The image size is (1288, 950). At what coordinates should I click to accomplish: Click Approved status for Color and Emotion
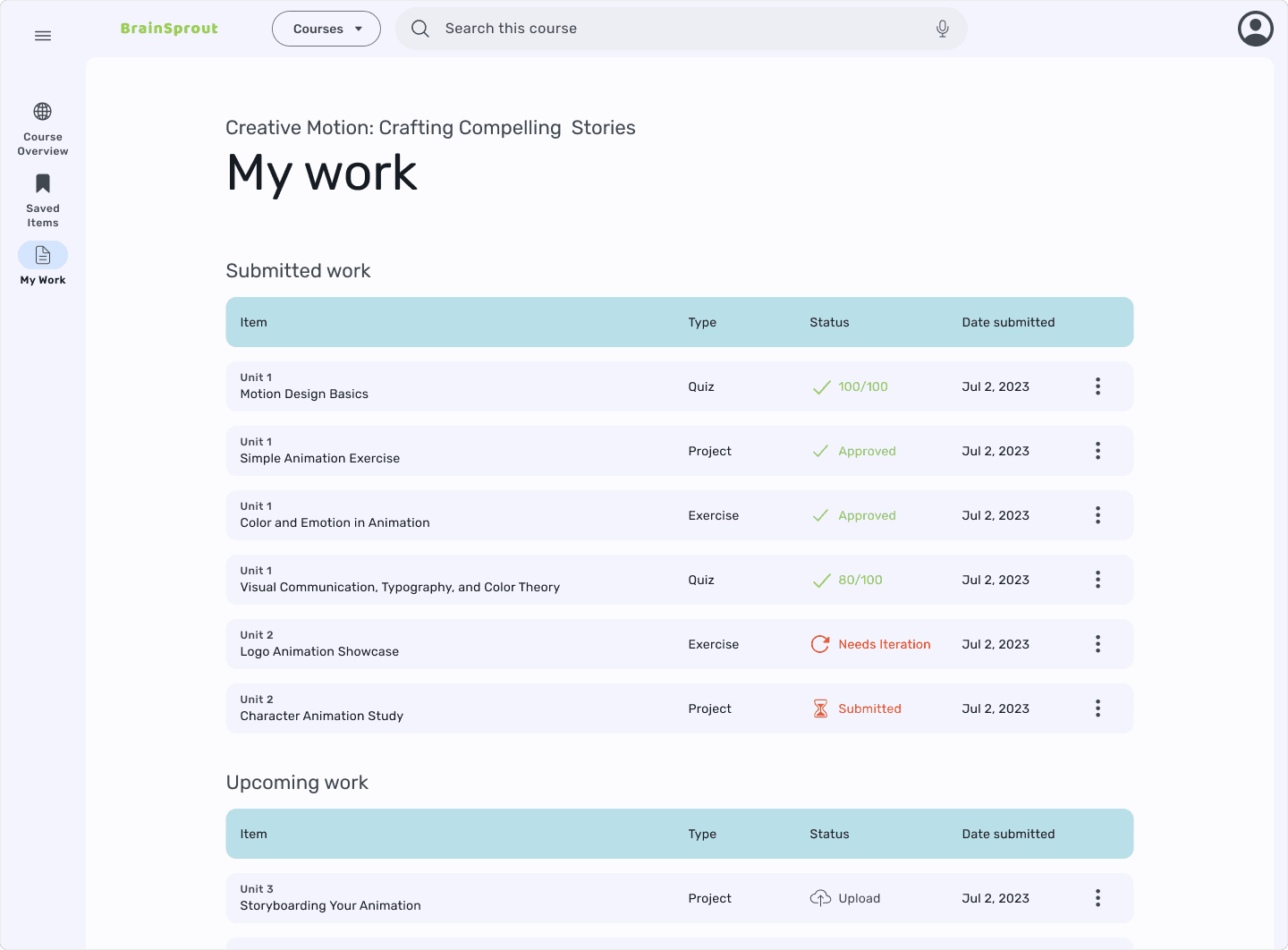tap(867, 515)
